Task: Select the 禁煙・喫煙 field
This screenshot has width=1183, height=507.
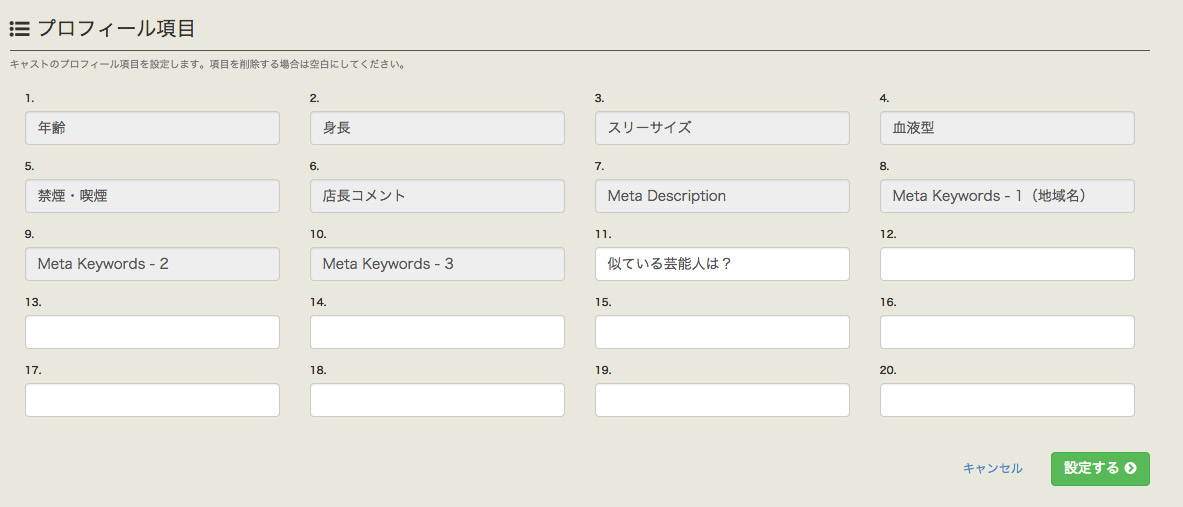Action: click(152, 196)
